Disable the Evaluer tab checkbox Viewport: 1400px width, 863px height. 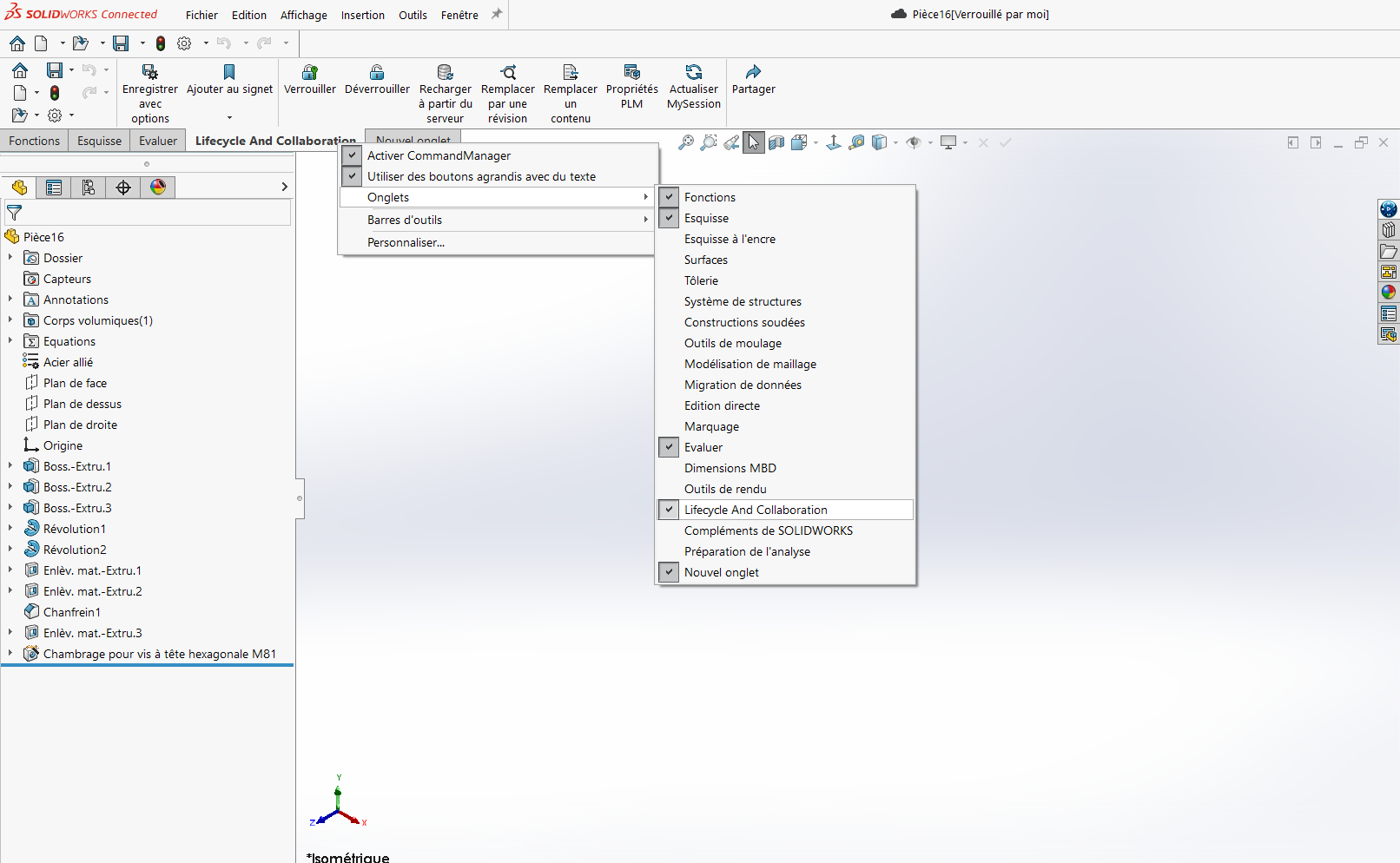[670, 447]
